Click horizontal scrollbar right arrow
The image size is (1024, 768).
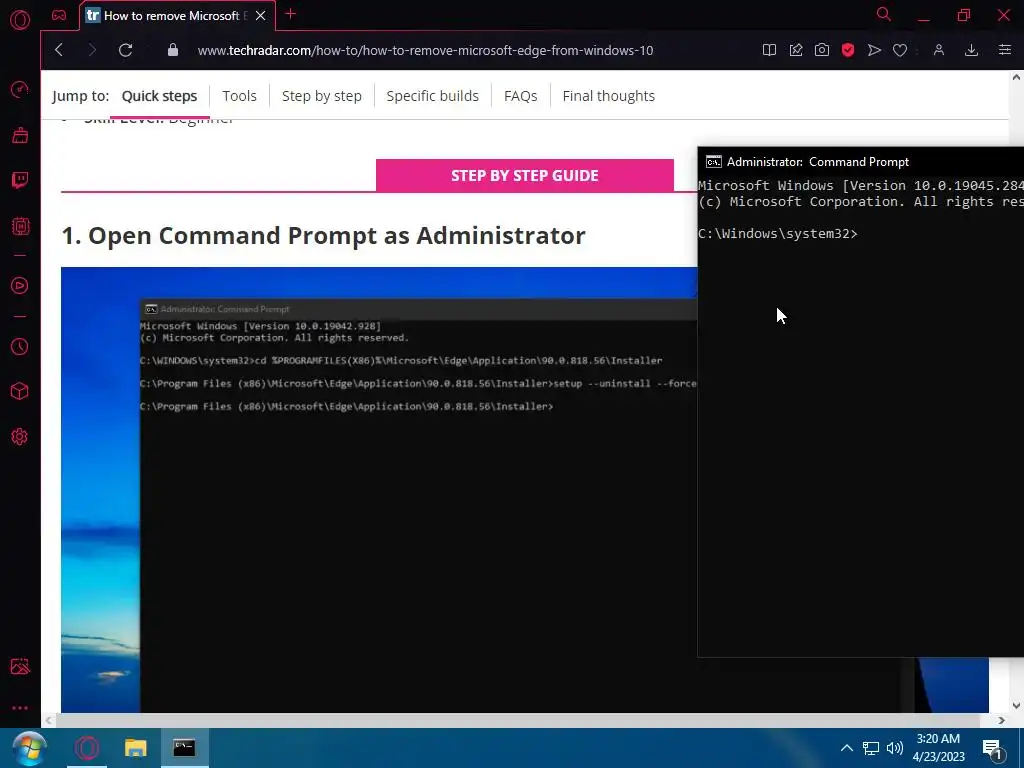[x=1001, y=720]
